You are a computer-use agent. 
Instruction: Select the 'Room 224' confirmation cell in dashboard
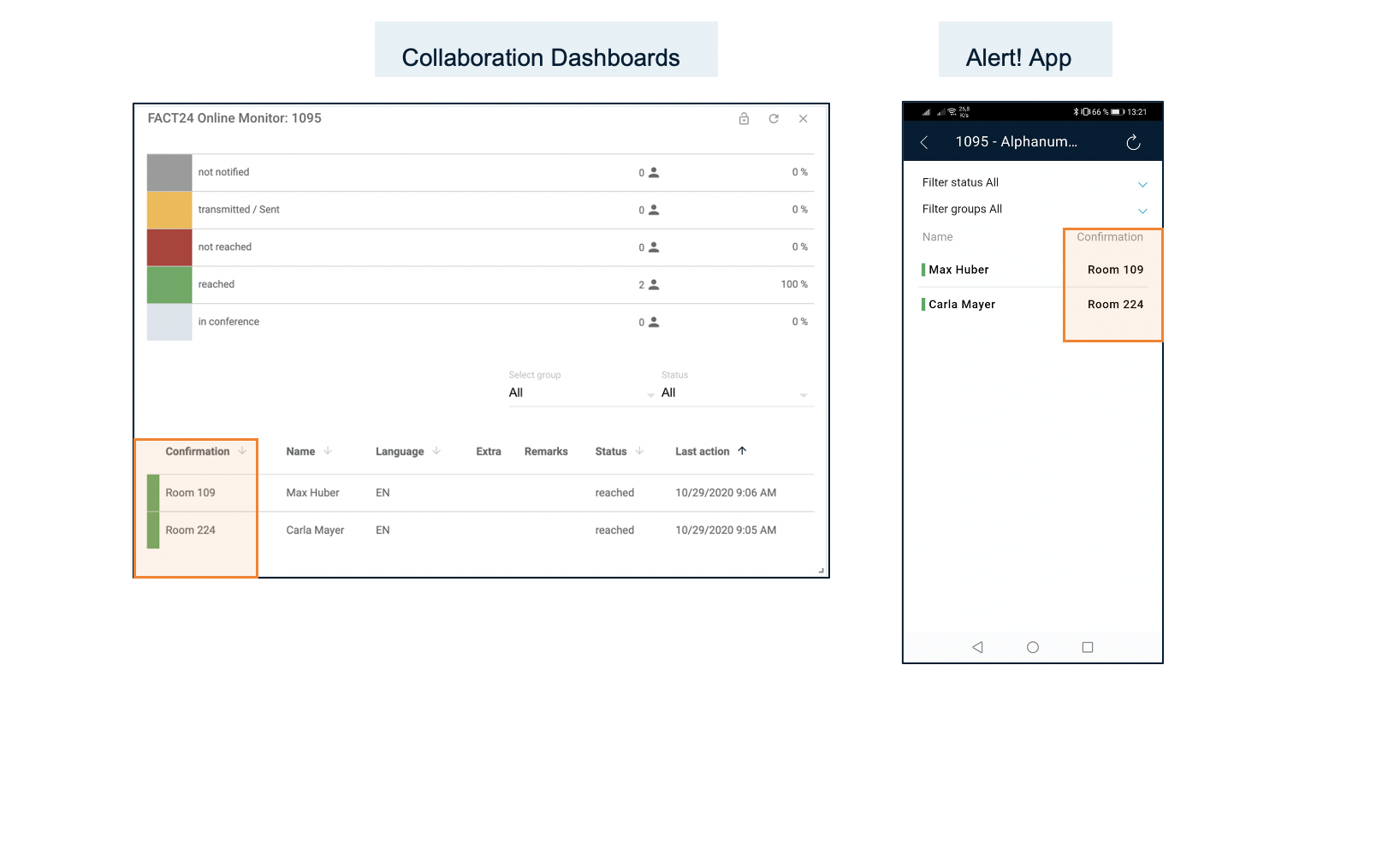(x=190, y=531)
